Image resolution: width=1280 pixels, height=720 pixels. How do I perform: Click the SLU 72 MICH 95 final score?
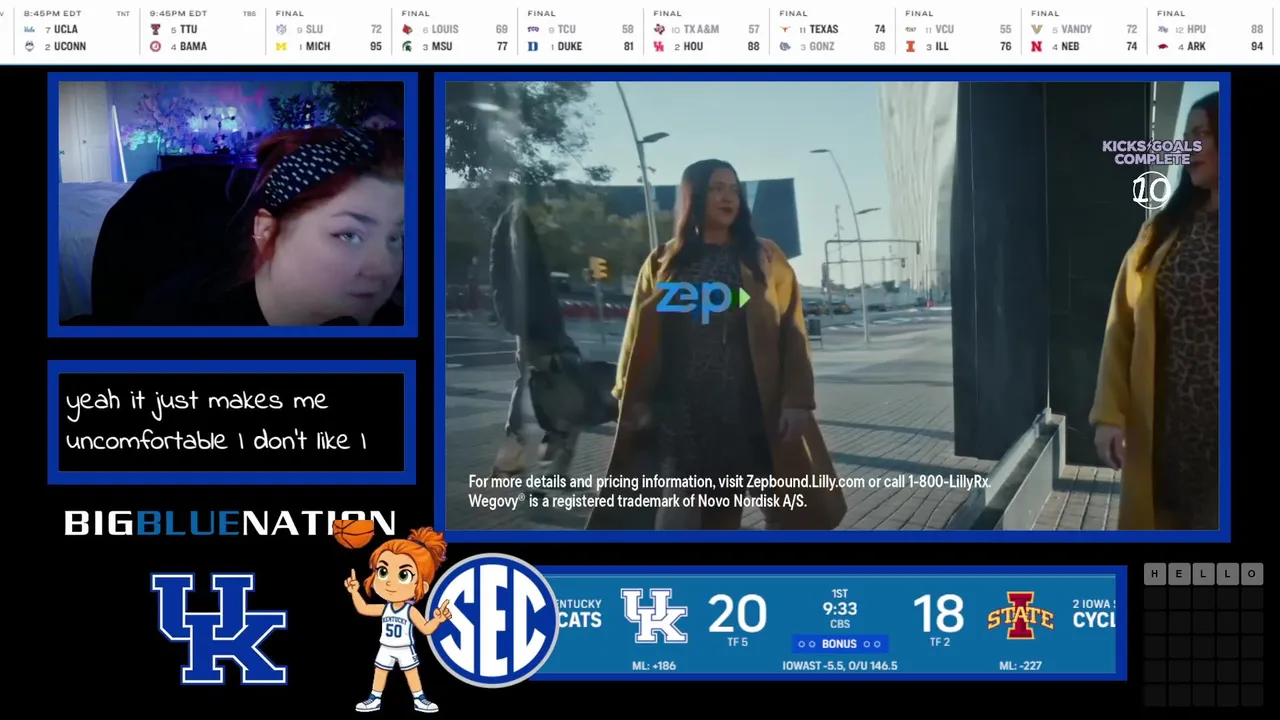(x=329, y=31)
